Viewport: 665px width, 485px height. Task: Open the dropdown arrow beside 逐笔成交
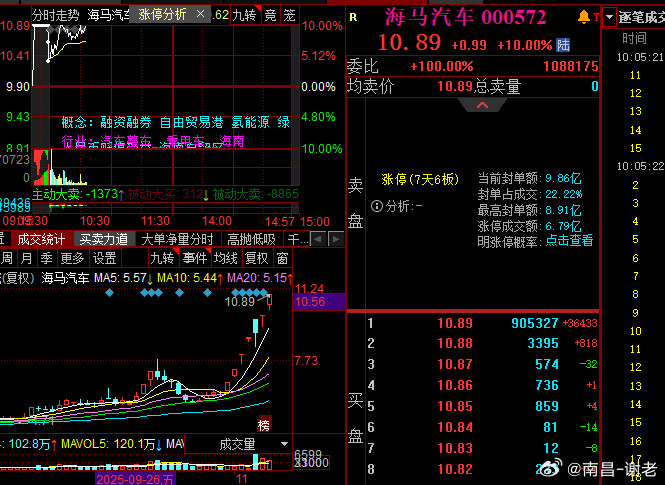point(609,17)
